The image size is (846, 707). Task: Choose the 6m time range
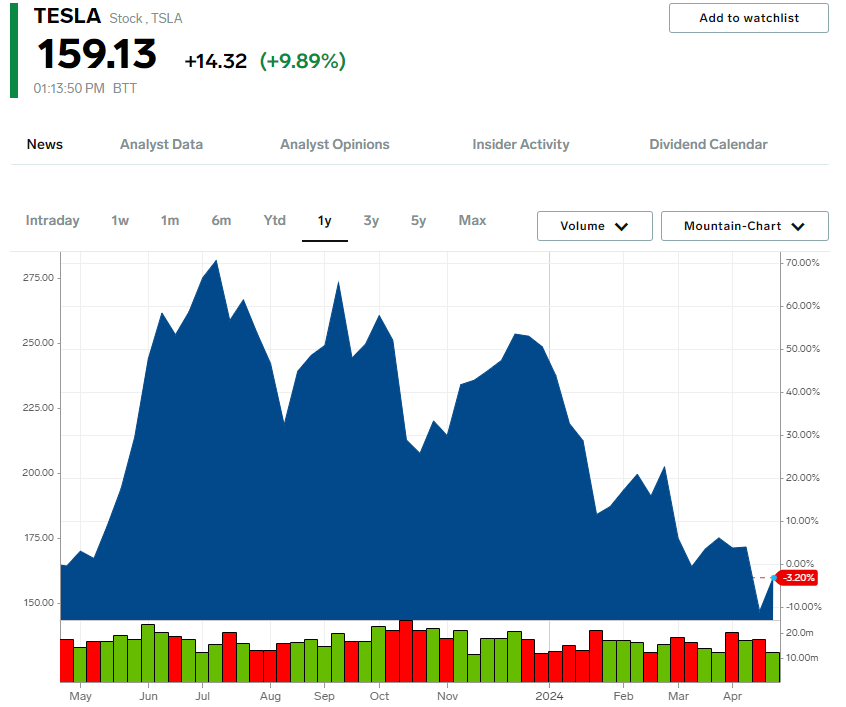pyautogui.click(x=221, y=220)
